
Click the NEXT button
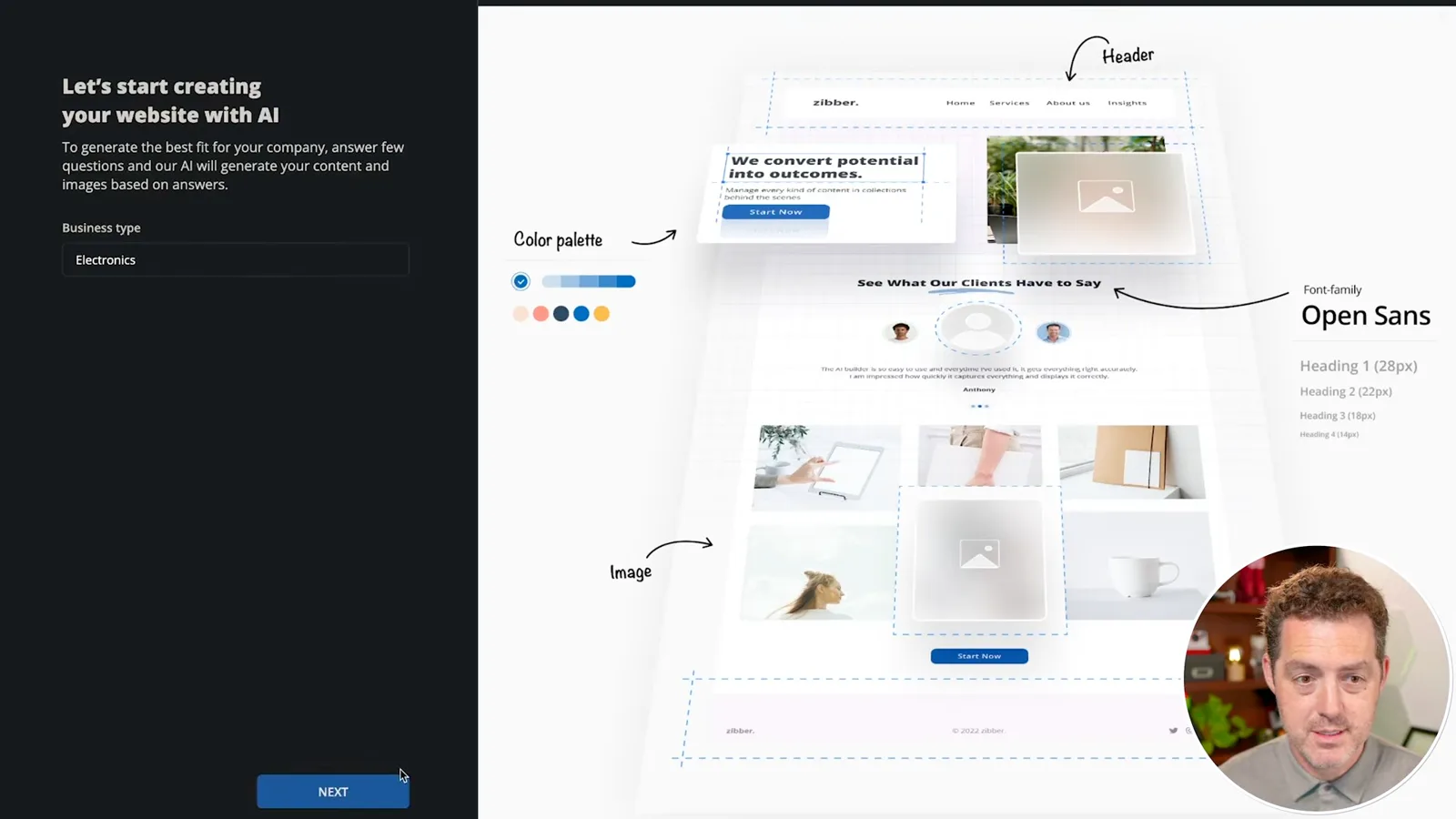[333, 792]
